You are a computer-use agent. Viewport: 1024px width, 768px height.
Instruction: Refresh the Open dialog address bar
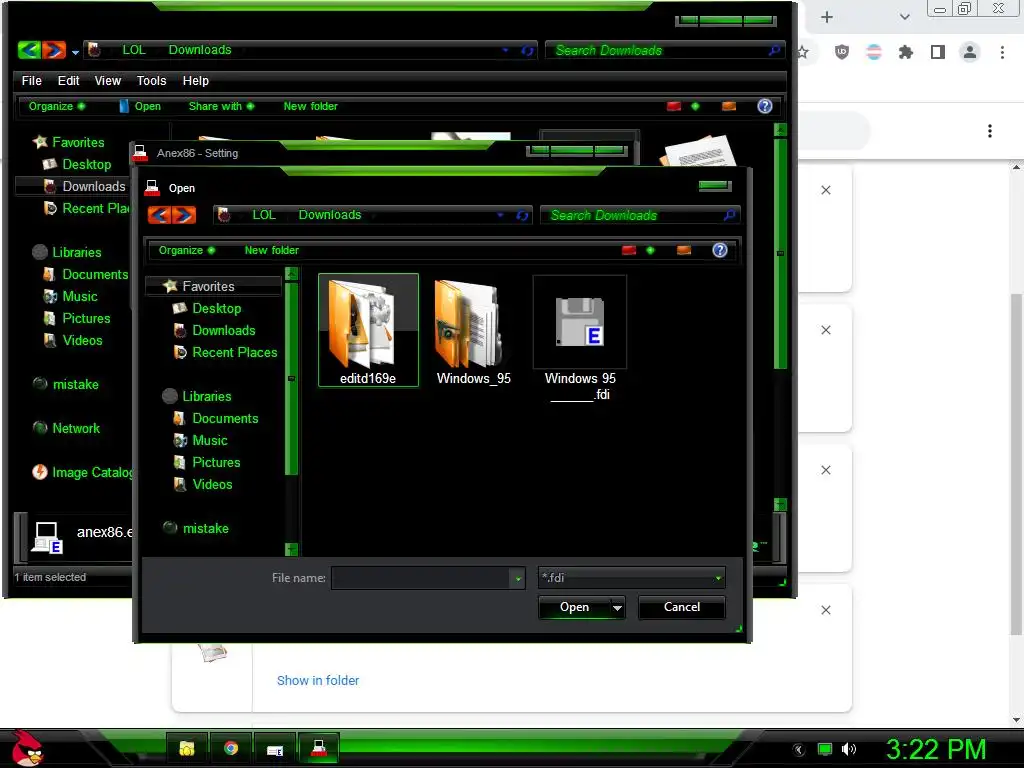tap(522, 216)
